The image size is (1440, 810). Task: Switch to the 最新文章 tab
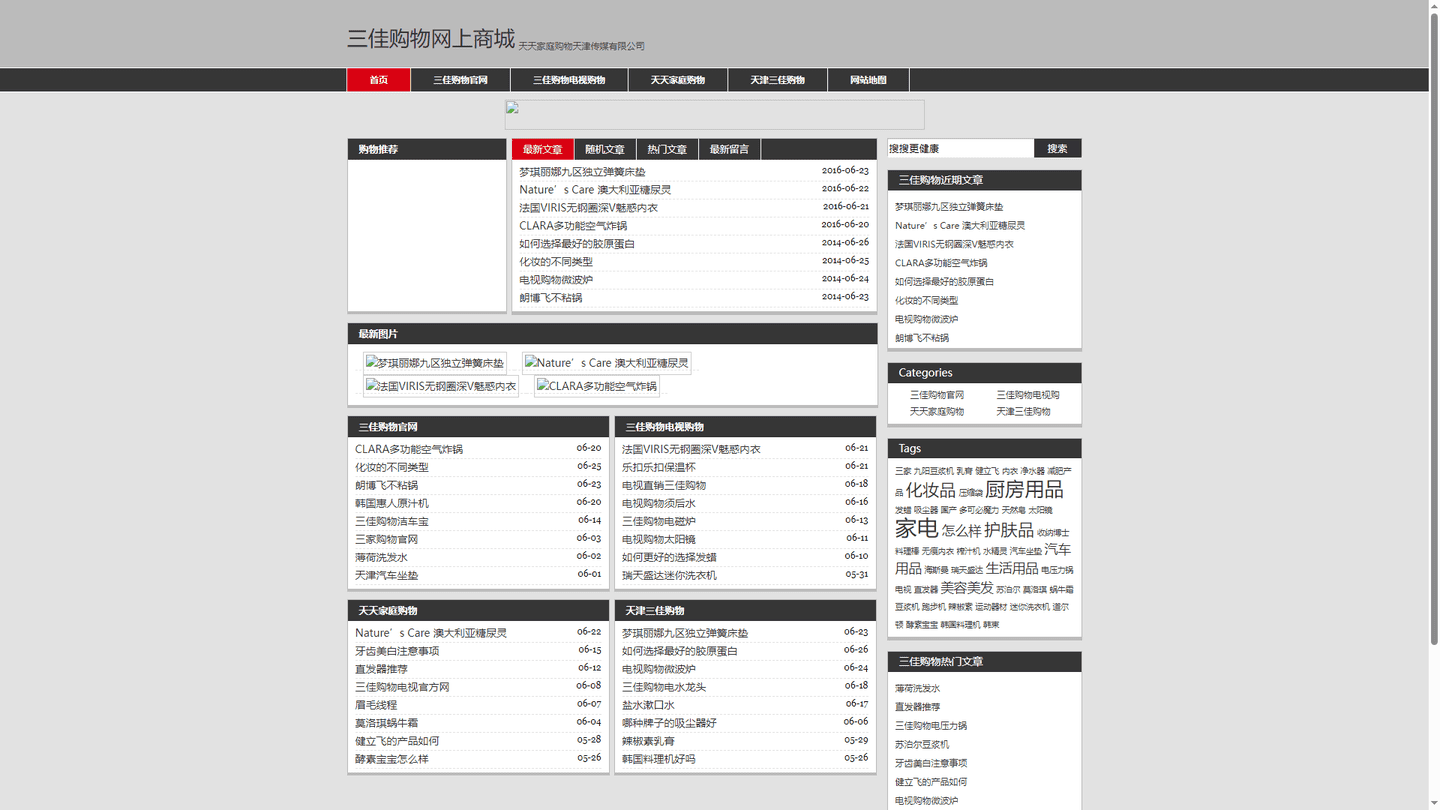tap(543, 149)
